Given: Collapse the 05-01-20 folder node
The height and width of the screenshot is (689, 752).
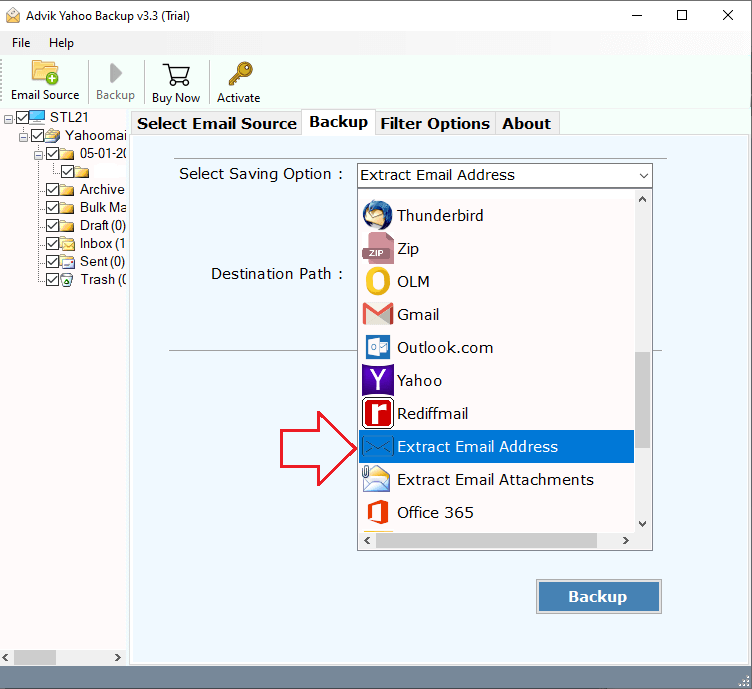Looking at the screenshot, I should [x=38, y=155].
